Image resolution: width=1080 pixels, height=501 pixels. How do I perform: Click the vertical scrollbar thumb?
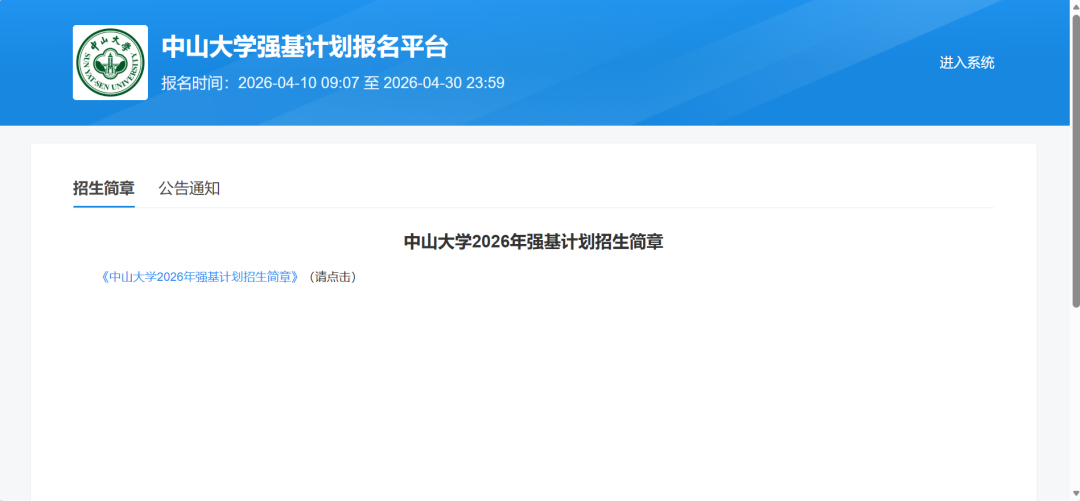click(x=1075, y=160)
